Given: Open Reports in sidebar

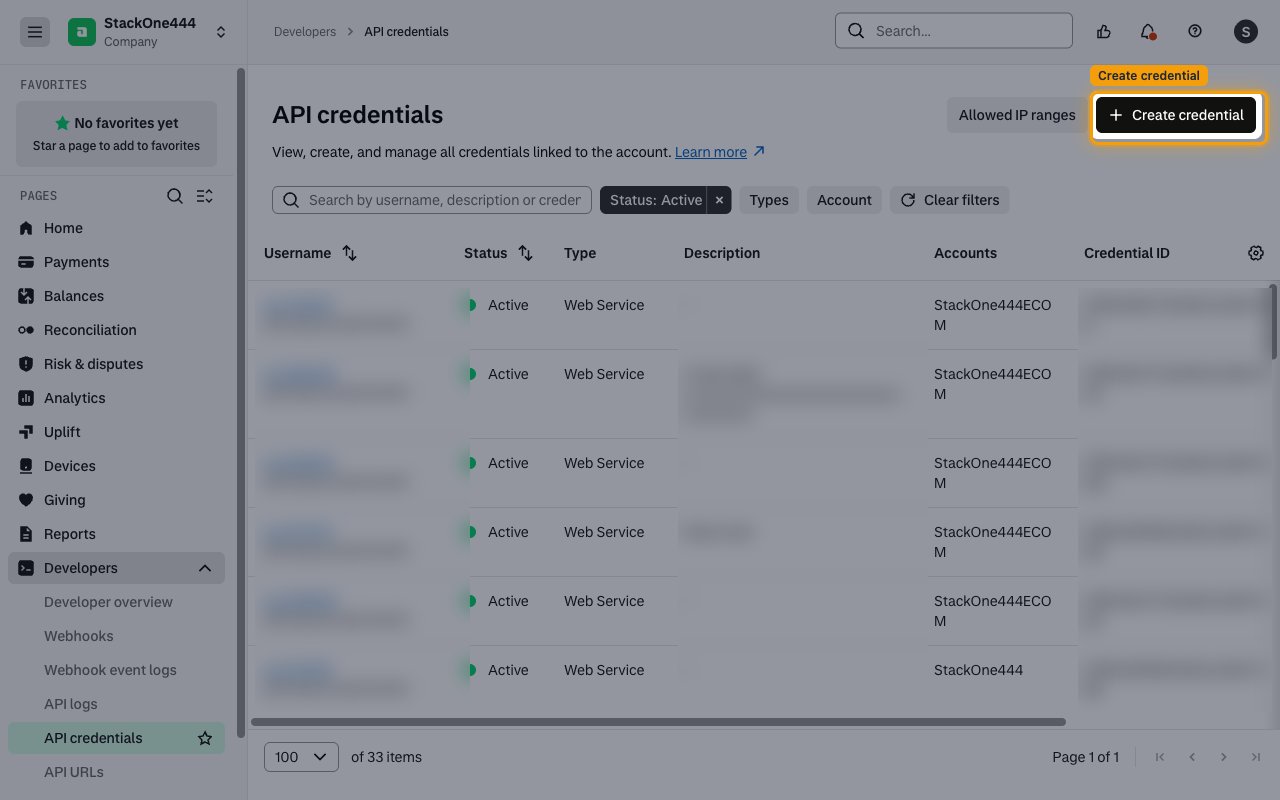Looking at the screenshot, I should click(116, 534).
